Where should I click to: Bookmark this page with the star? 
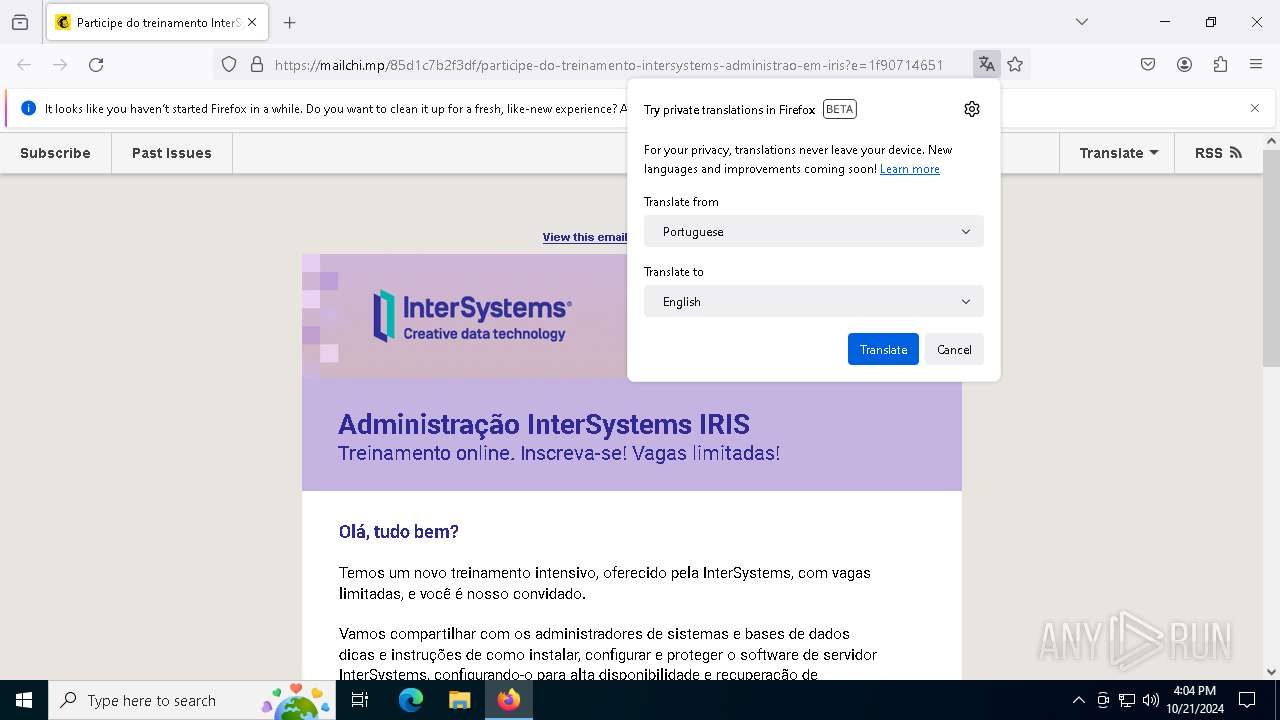coord(1015,64)
